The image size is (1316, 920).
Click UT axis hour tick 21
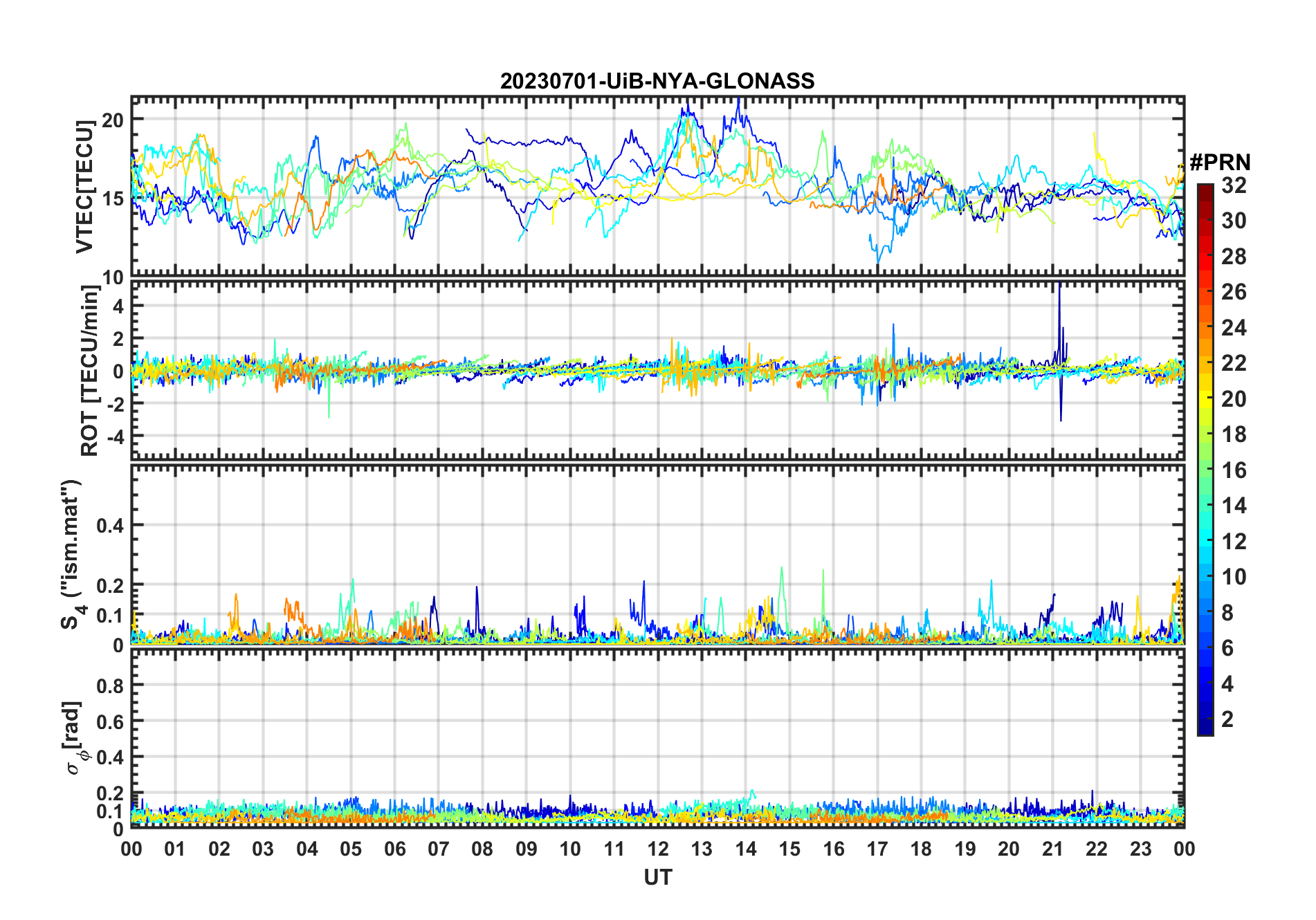[x=1053, y=849]
